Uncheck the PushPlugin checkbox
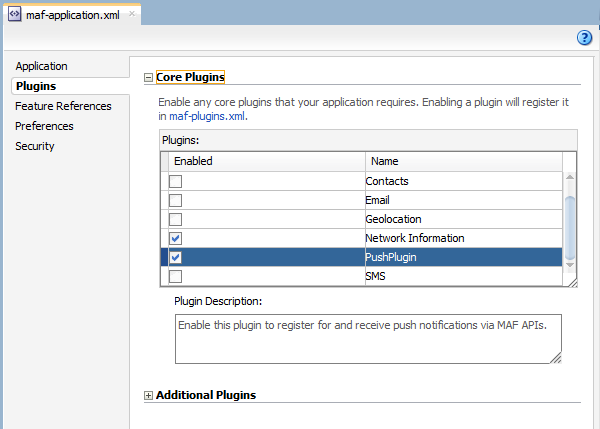This screenshot has height=429, width=600. pos(176,257)
